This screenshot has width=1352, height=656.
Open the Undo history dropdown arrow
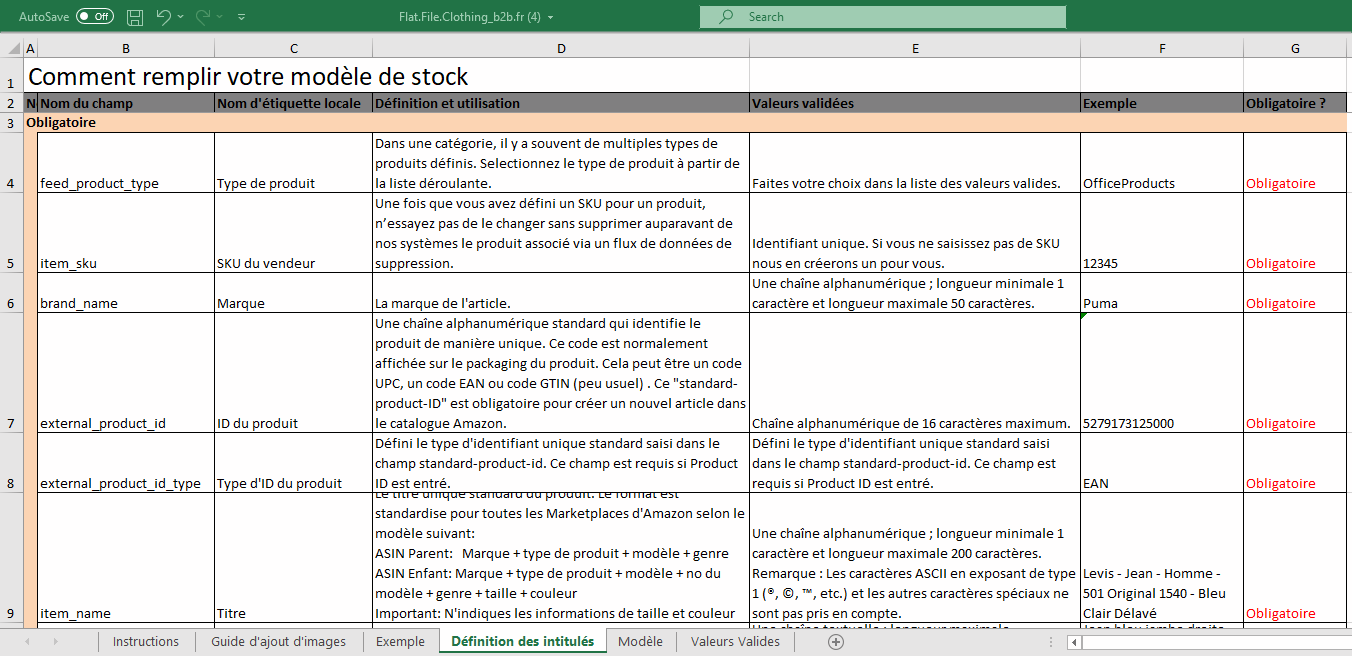[x=180, y=17]
